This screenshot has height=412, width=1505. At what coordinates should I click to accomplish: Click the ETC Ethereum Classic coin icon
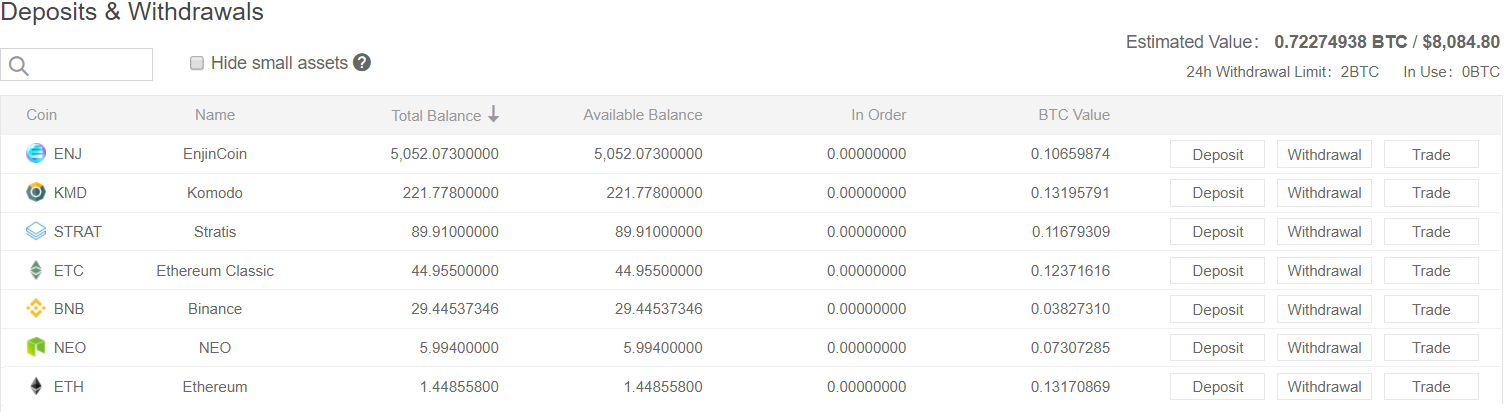[x=36, y=270]
